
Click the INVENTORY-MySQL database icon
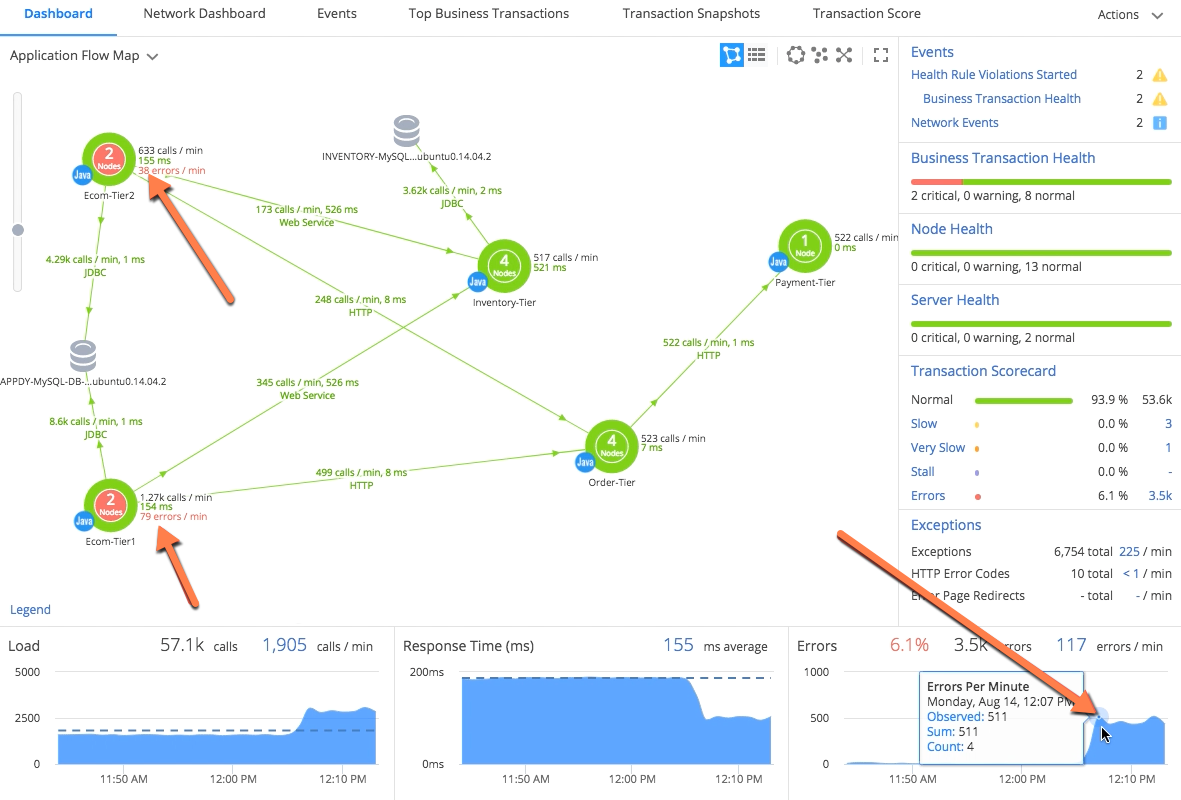click(x=407, y=131)
